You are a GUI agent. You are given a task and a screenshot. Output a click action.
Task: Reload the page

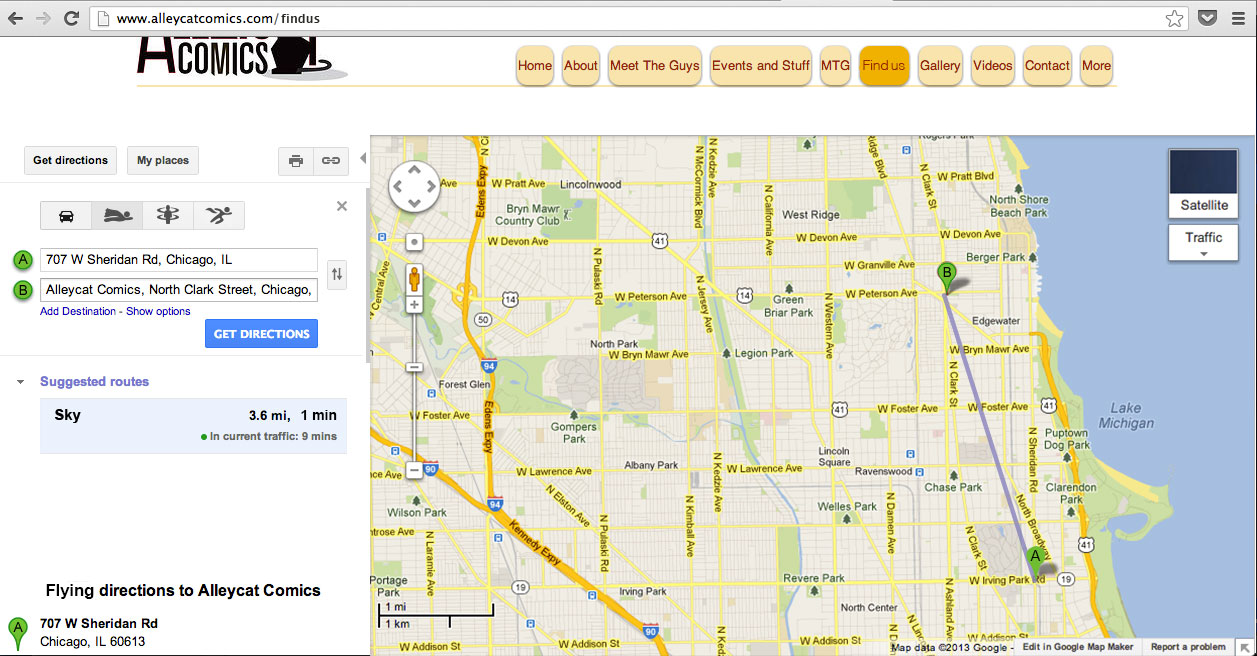coord(71,18)
